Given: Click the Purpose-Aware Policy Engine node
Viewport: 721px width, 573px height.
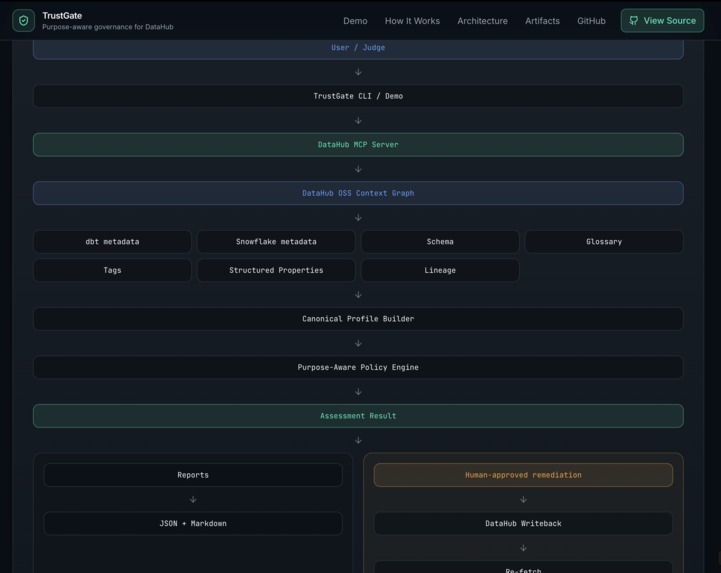Looking at the screenshot, I should click(x=358, y=367).
